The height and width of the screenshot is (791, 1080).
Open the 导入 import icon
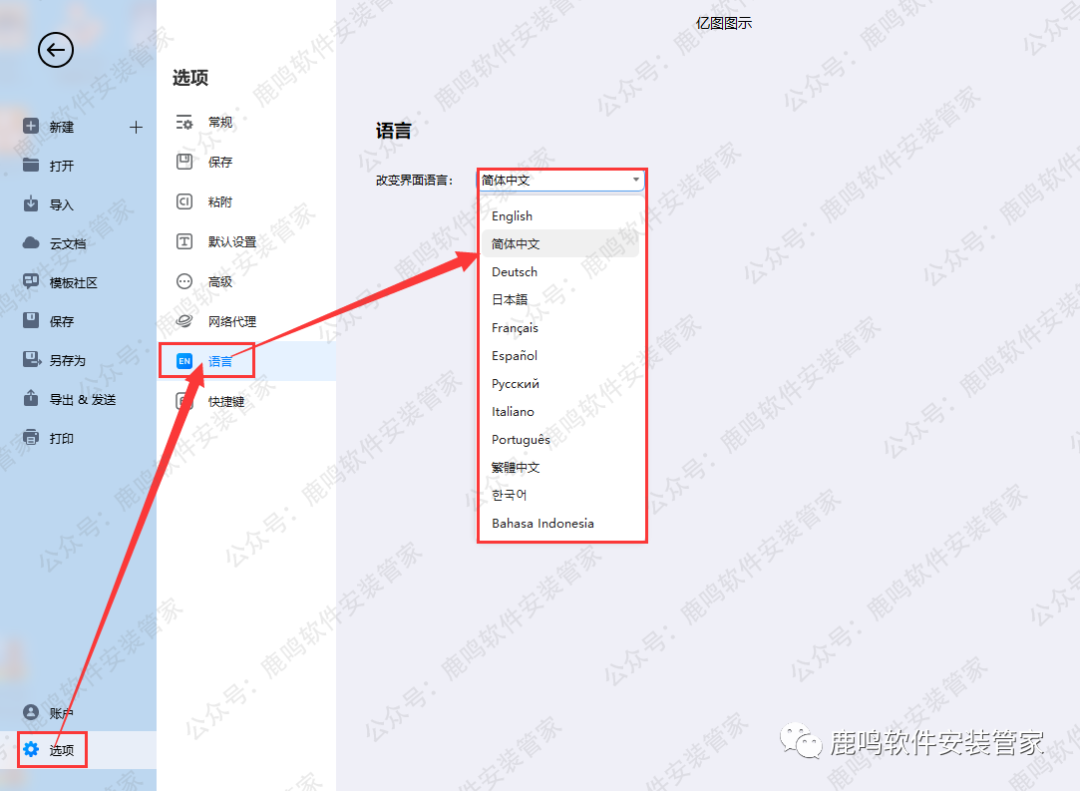click(31, 204)
